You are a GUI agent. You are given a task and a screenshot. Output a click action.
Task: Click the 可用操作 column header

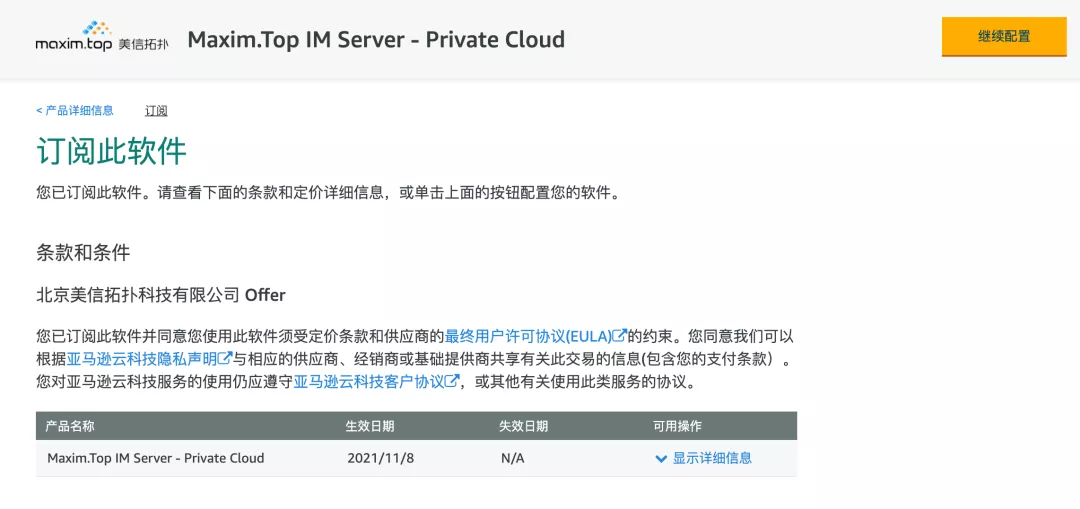click(677, 426)
